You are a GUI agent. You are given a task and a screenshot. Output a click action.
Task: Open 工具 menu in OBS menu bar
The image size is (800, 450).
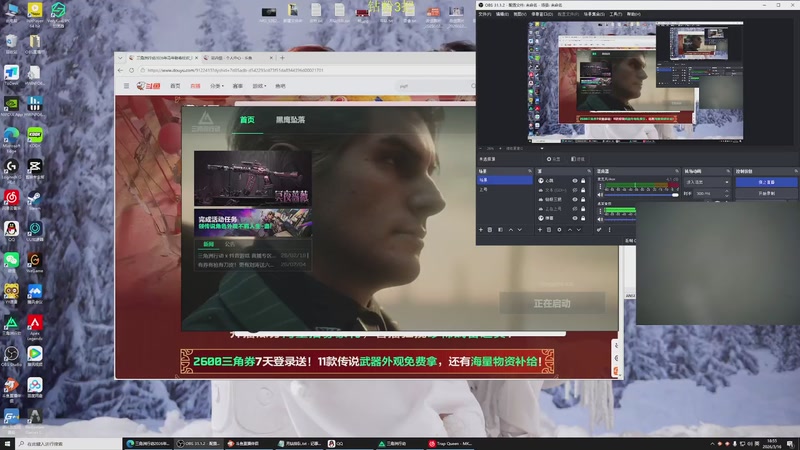pyautogui.click(x=615, y=14)
